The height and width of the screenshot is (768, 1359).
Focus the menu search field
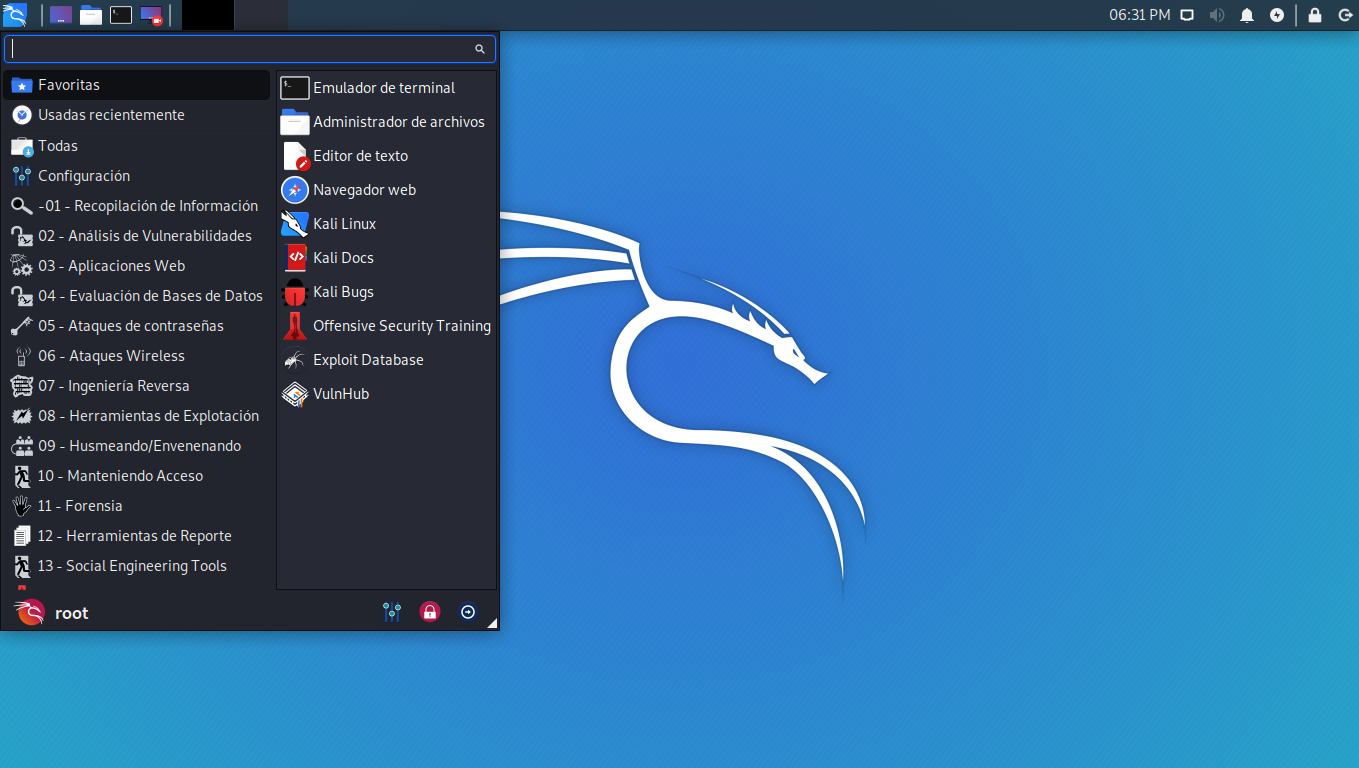(250, 49)
